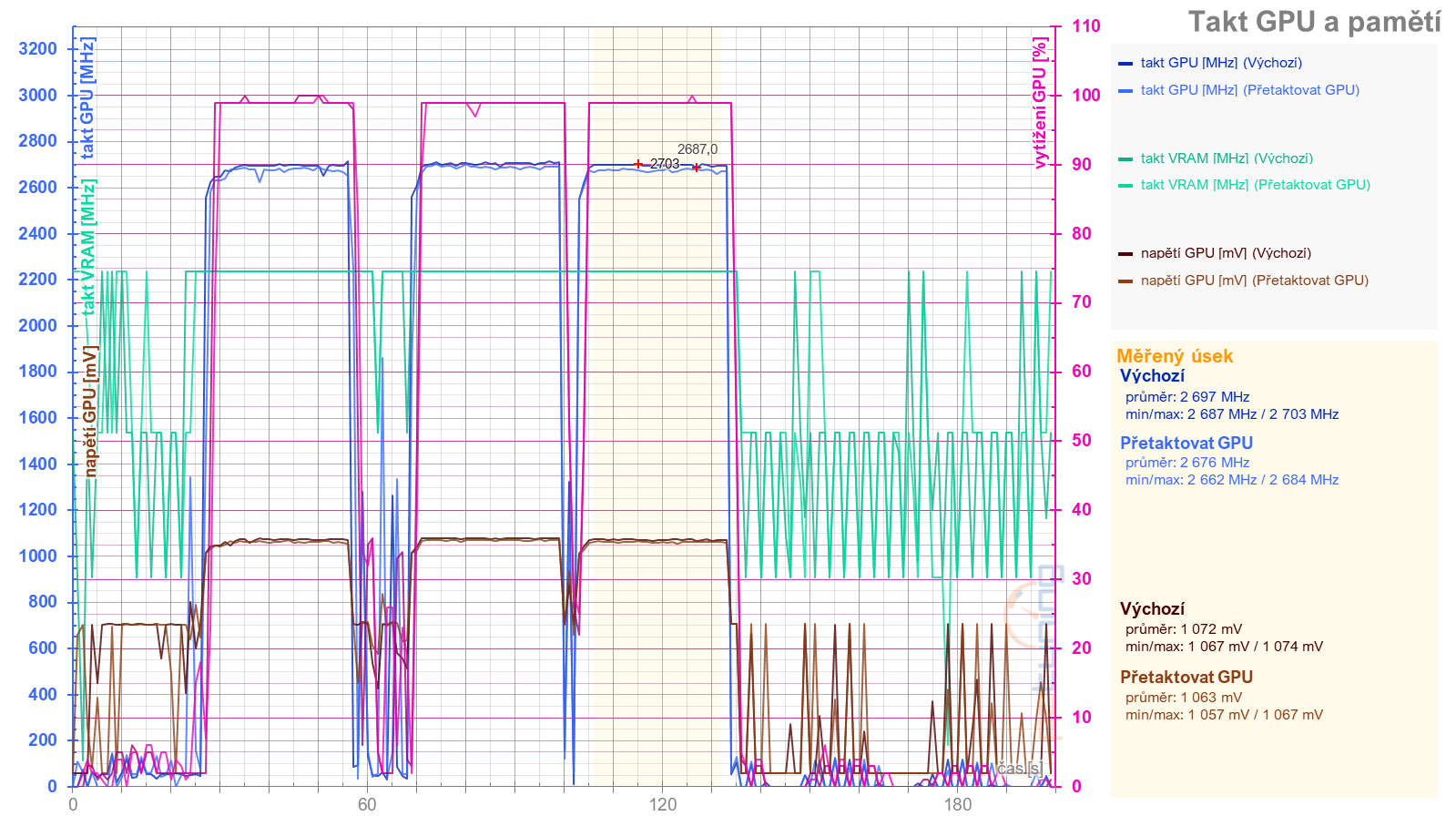Select legend entry 'takt GPU [MHz] (Výchozí)'
The image size is (1456, 816).
(x=1221, y=63)
